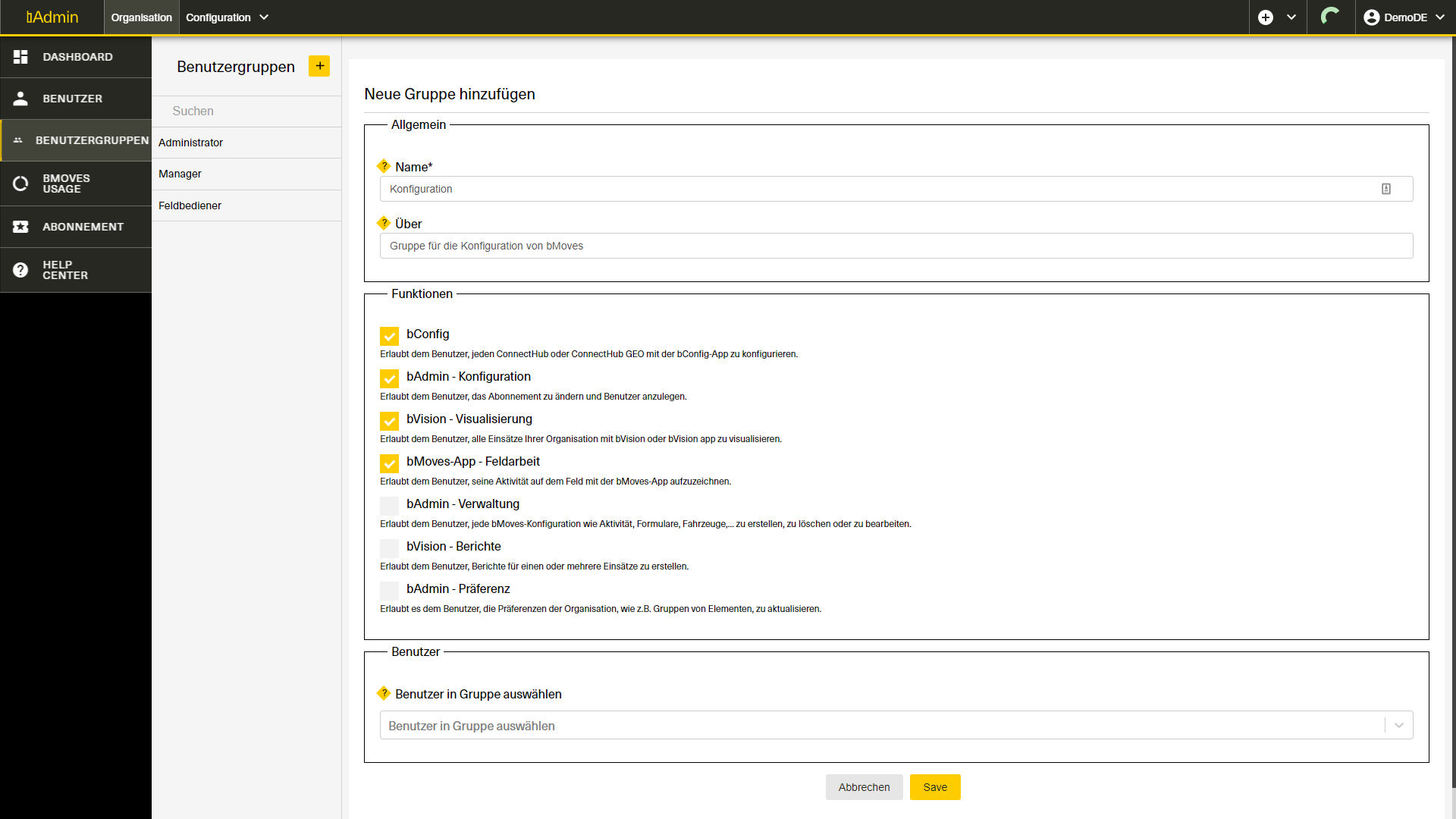This screenshot has width=1456, height=819.
Task: Select the Manager group
Action: (246, 174)
